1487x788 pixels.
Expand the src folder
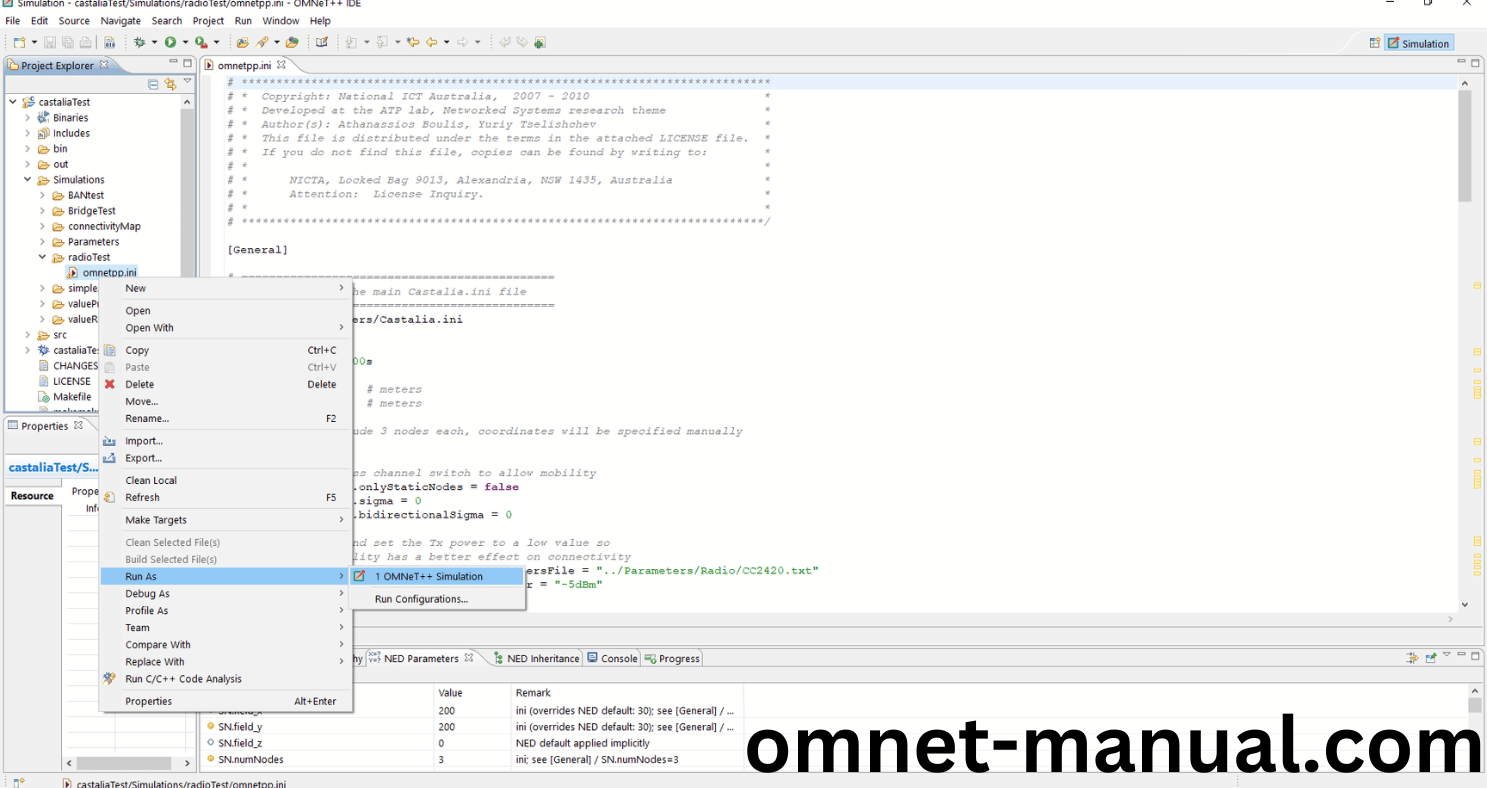click(x=28, y=335)
